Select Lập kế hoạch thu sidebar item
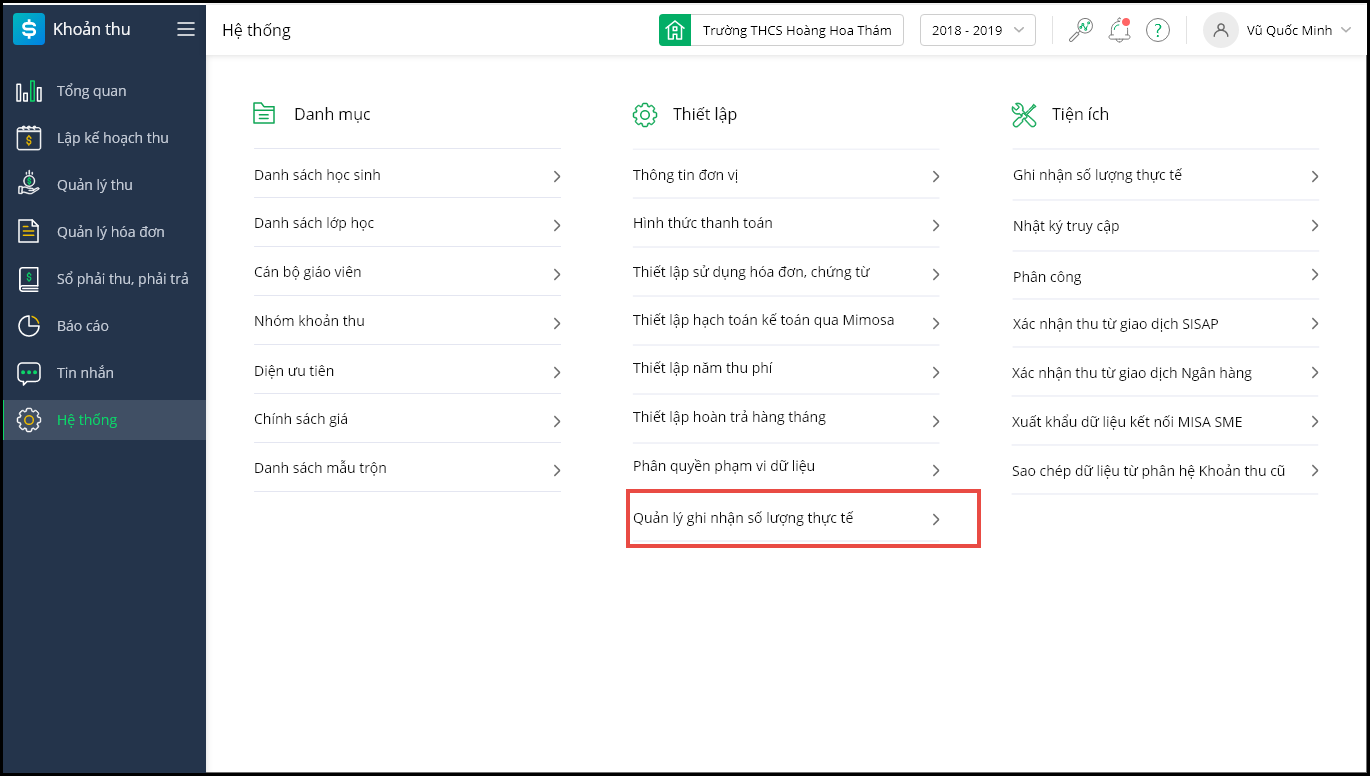Viewport: 1370px width, 776px height. pyautogui.click(x=112, y=138)
